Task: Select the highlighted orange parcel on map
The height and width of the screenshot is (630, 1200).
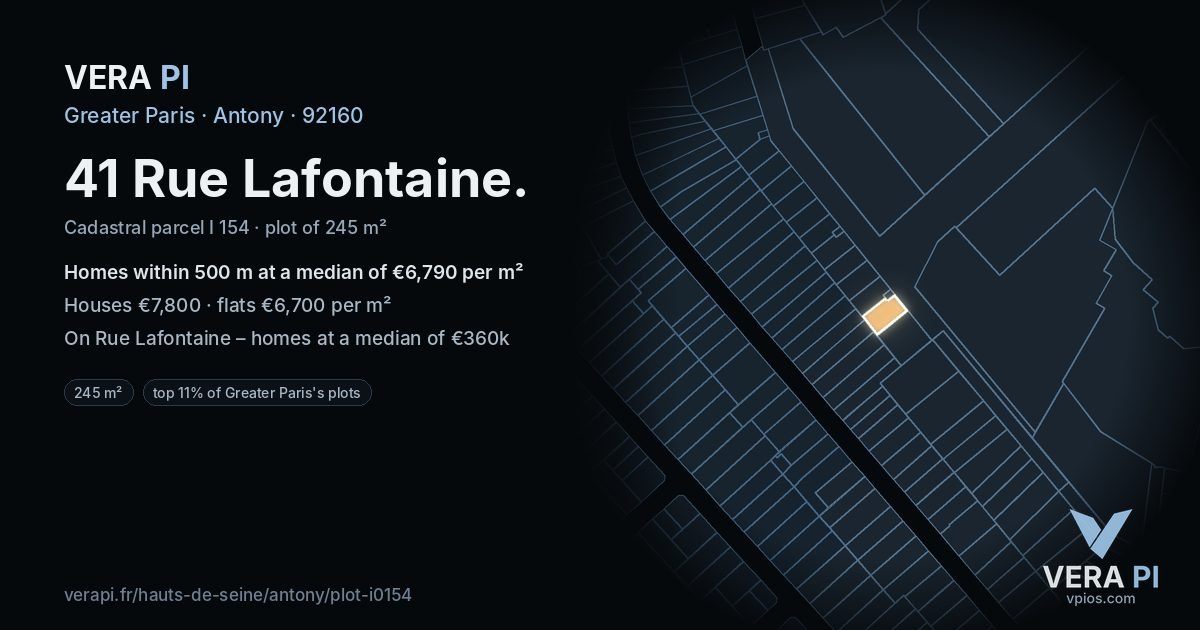Action: click(x=885, y=314)
